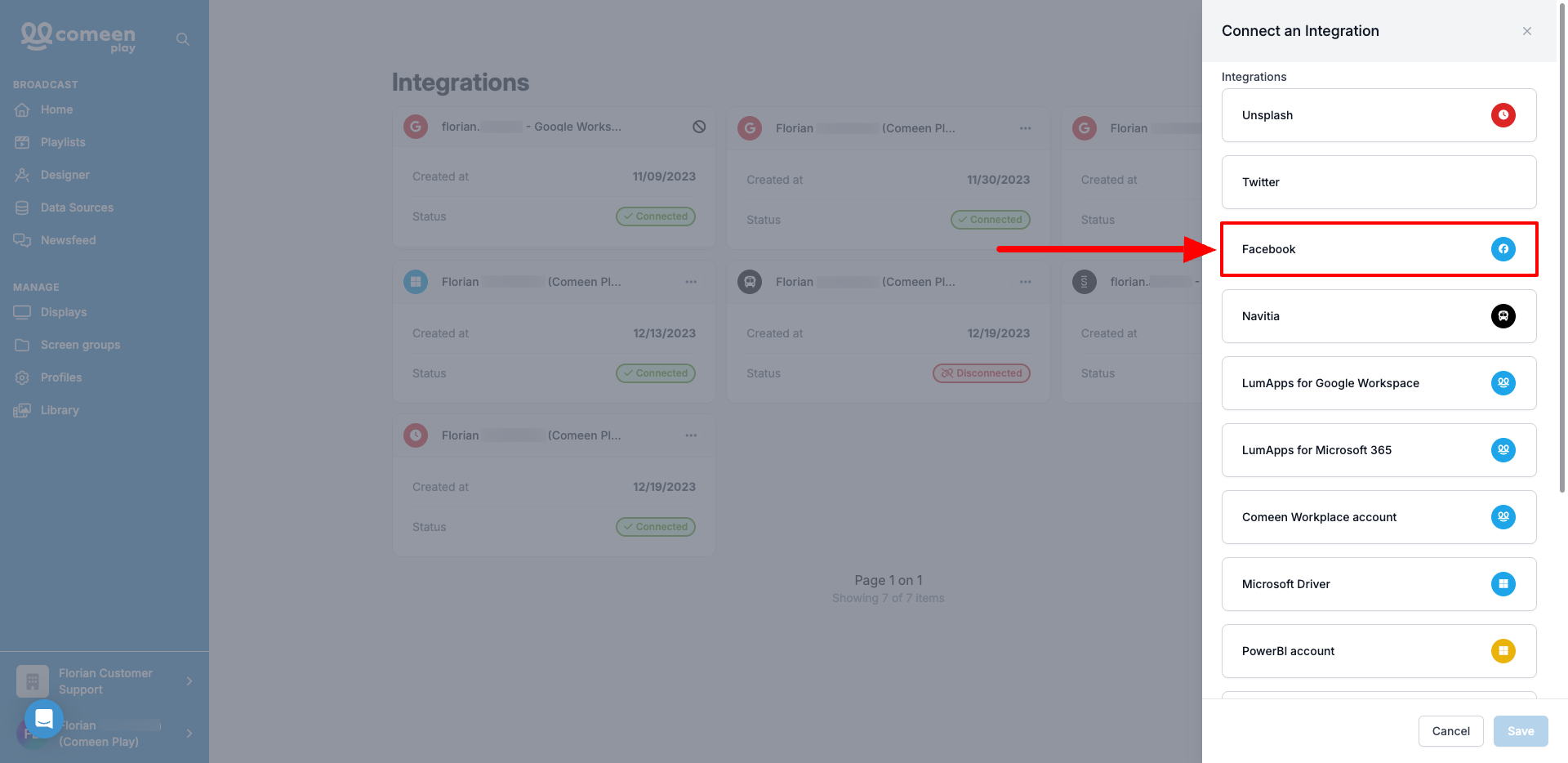
Task: Close the Connect an Integration panel
Action: click(1526, 31)
